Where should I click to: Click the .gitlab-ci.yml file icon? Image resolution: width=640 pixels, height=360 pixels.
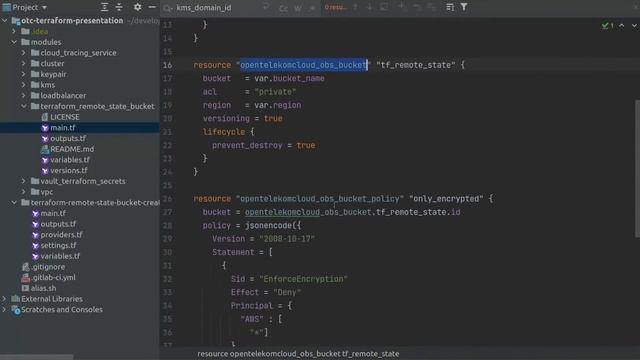[26, 278]
